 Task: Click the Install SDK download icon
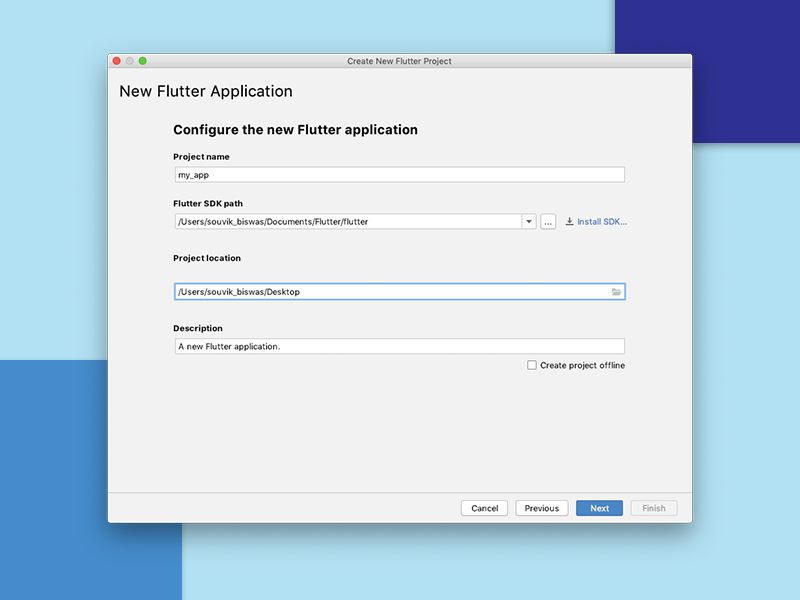[x=568, y=221]
